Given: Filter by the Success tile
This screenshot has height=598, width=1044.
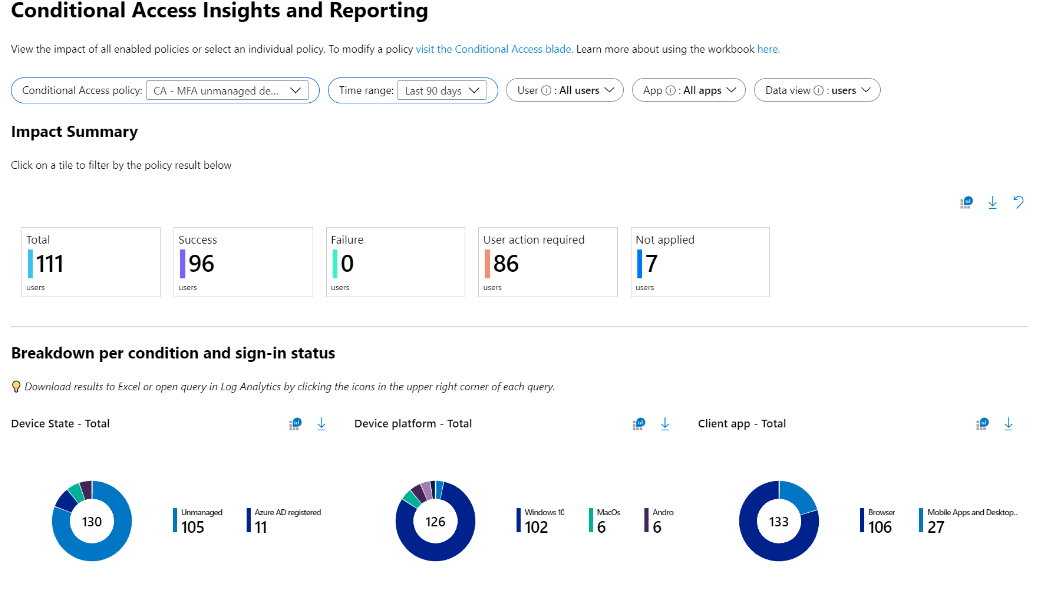Looking at the screenshot, I should (237, 262).
